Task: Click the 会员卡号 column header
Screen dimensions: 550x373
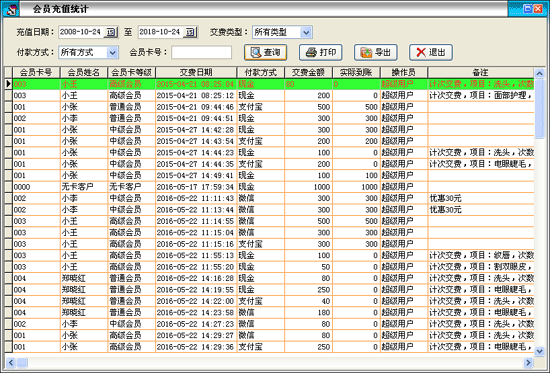Action: click(36, 73)
